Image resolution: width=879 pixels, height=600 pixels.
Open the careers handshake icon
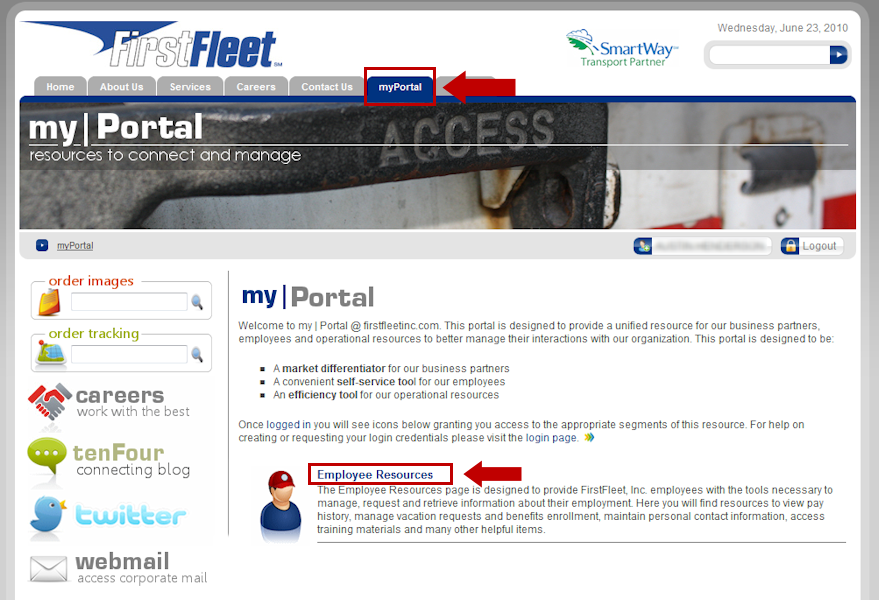tap(49, 401)
